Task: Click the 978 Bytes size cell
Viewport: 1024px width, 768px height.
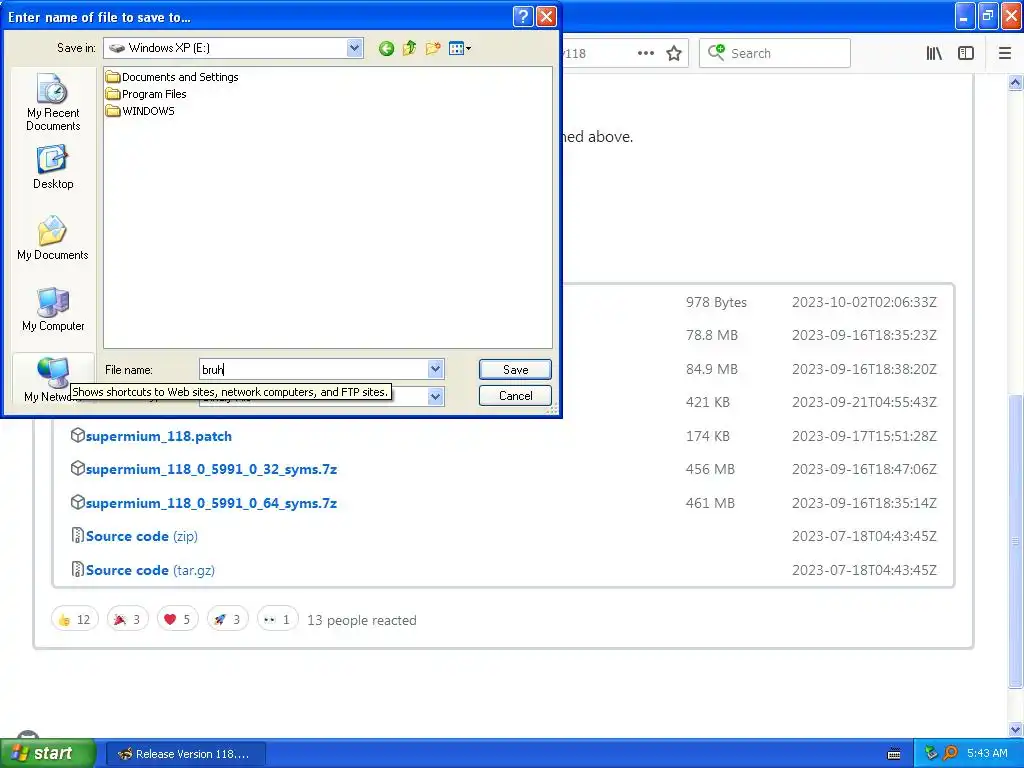Action: click(716, 302)
